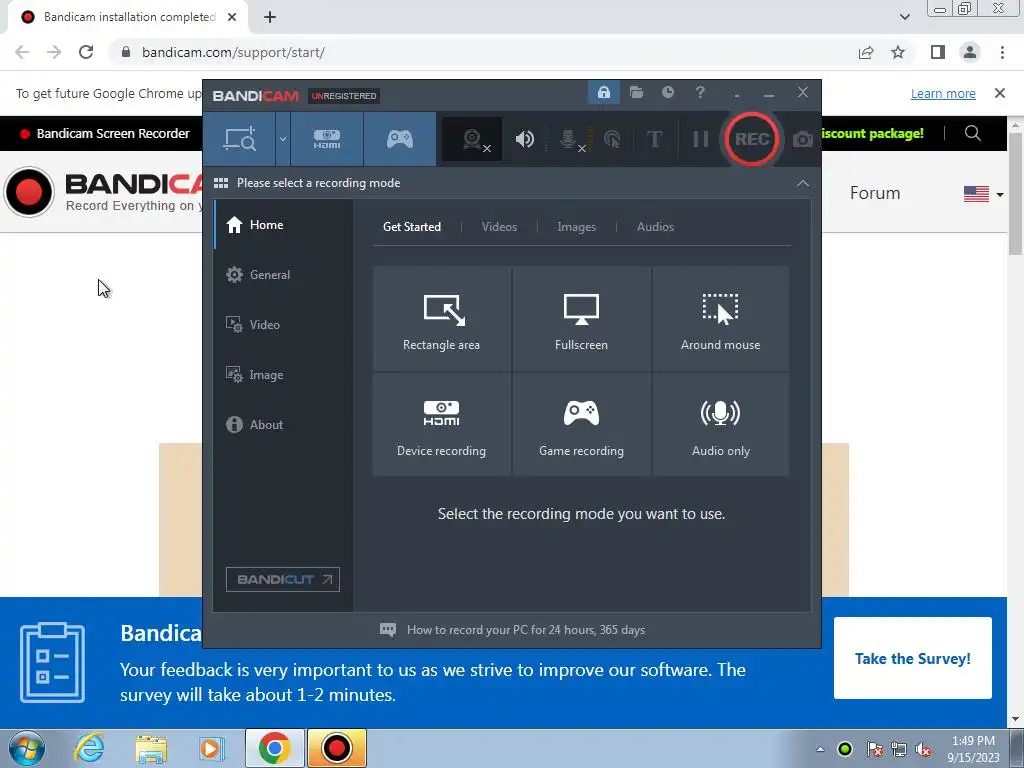
Task: Open the output folder icon in Bandicam
Action: pos(636,92)
